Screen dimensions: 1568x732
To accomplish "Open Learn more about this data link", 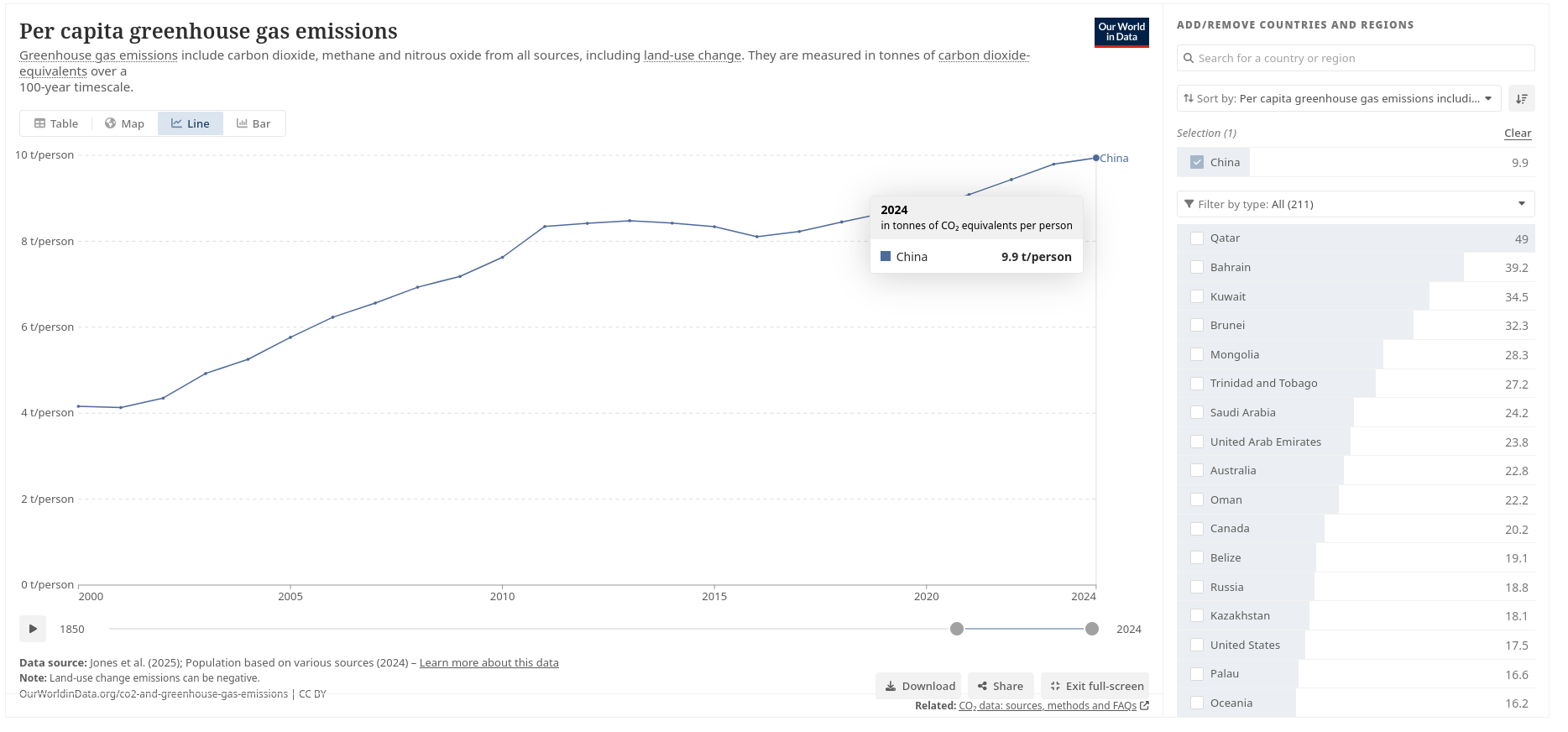I will tap(489, 663).
